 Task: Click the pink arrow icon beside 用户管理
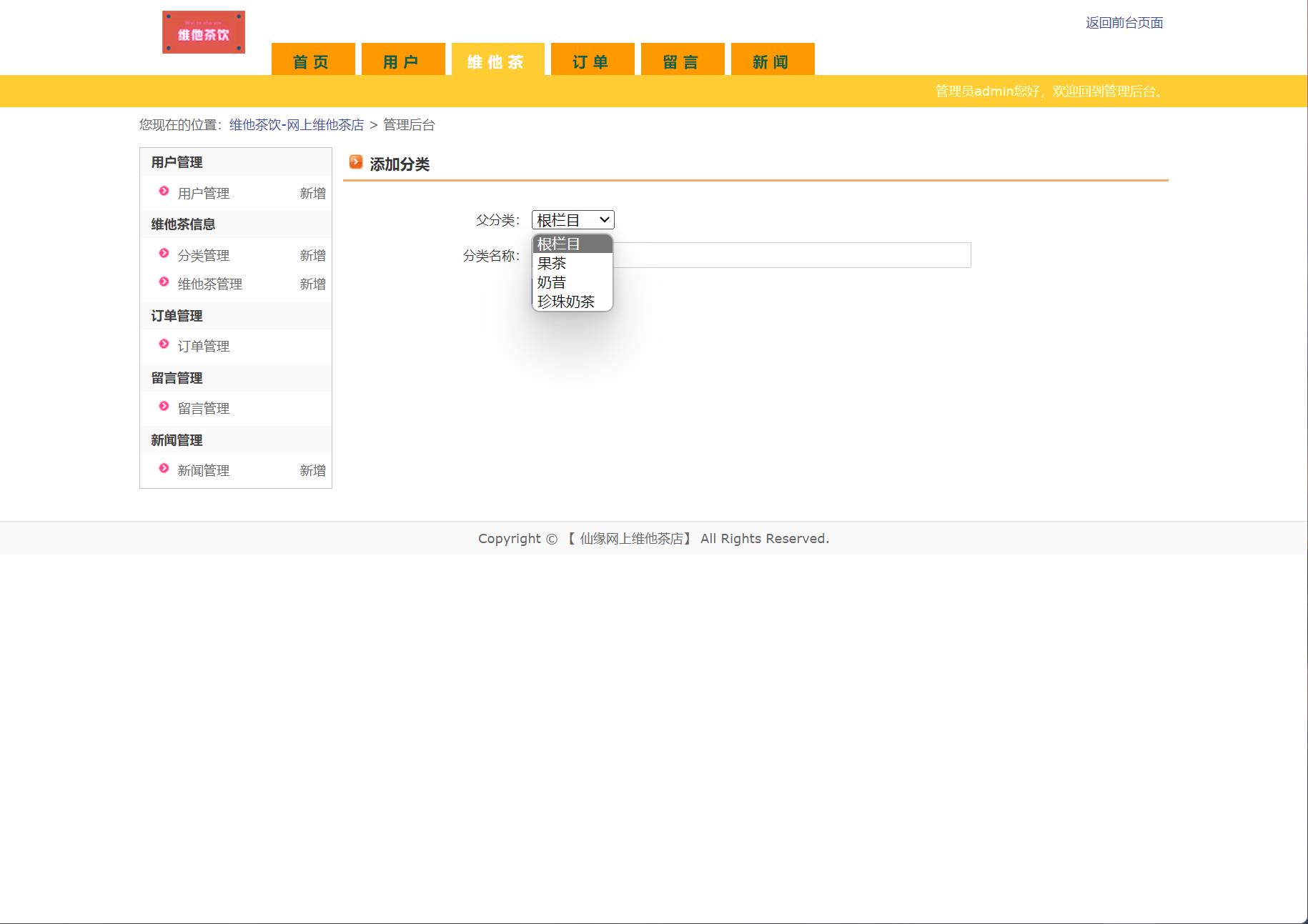(x=163, y=192)
